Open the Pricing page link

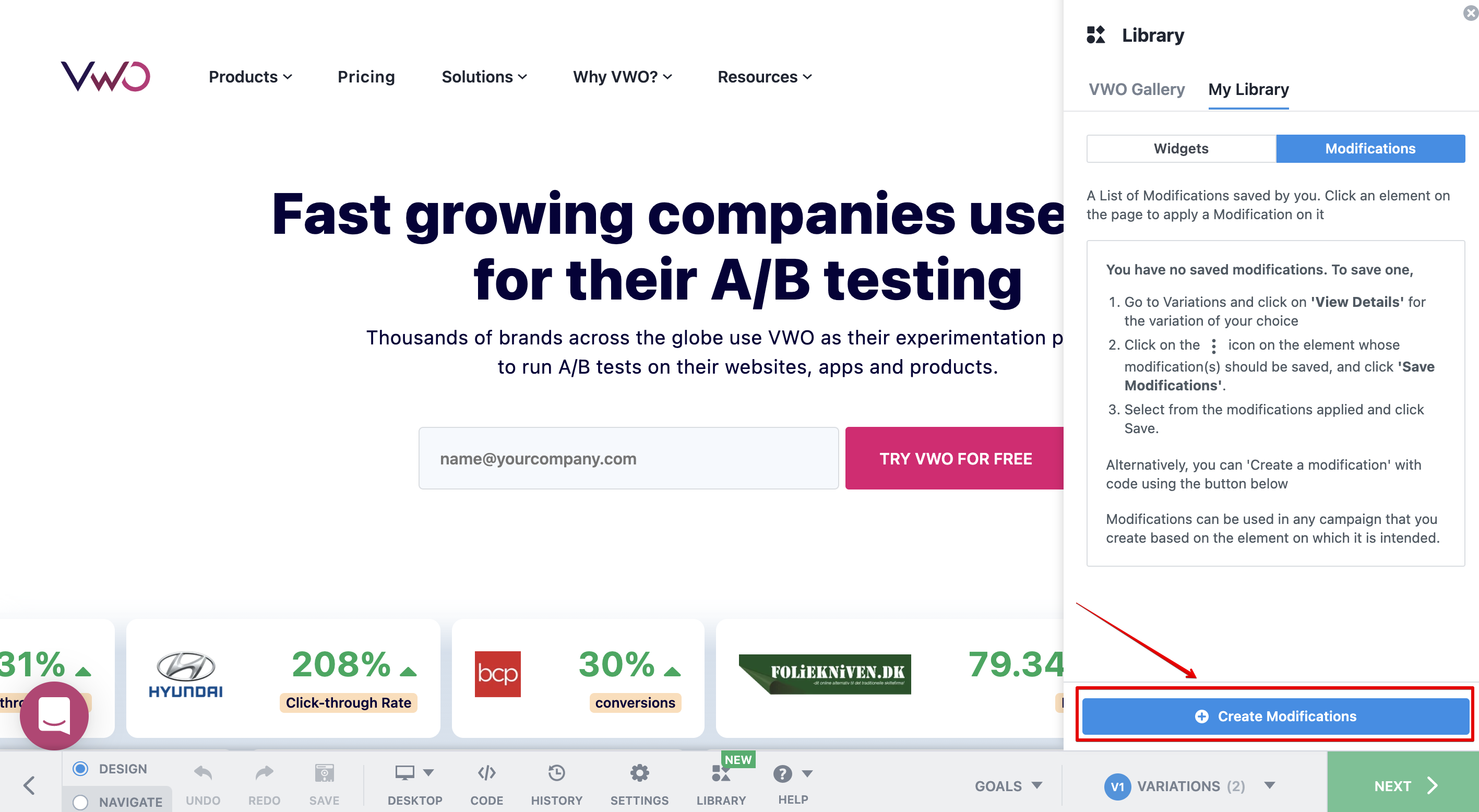click(x=366, y=76)
